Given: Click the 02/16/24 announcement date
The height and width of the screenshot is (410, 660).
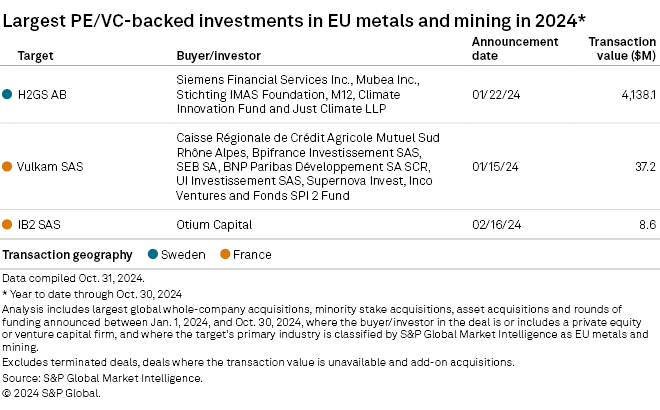Looking at the screenshot, I should click(496, 227).
